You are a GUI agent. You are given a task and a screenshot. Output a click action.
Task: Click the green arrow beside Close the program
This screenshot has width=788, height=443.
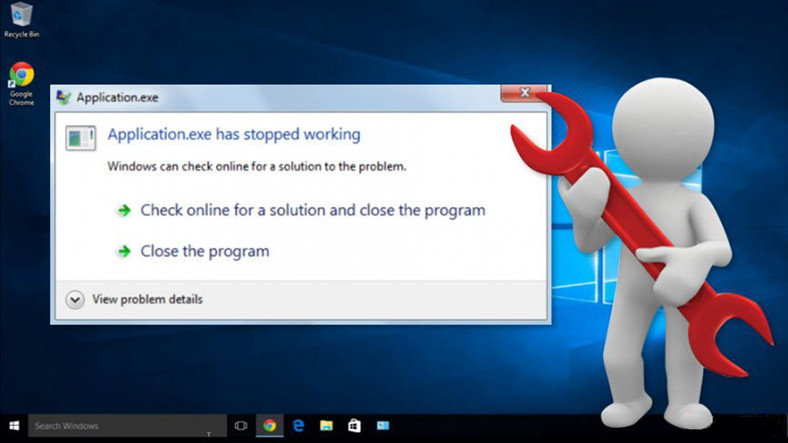pyautogui.click(x=124, y=251)
